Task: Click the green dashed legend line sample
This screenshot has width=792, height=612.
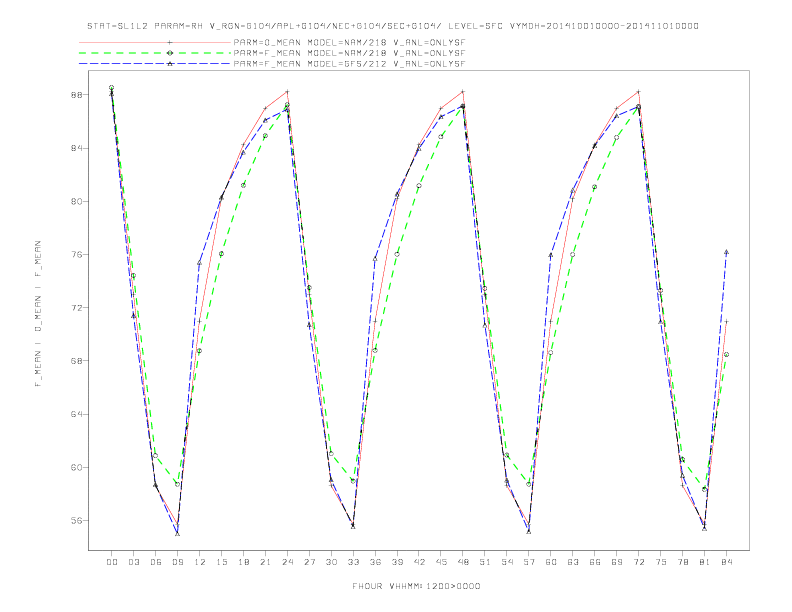Action: pos(155,53)
